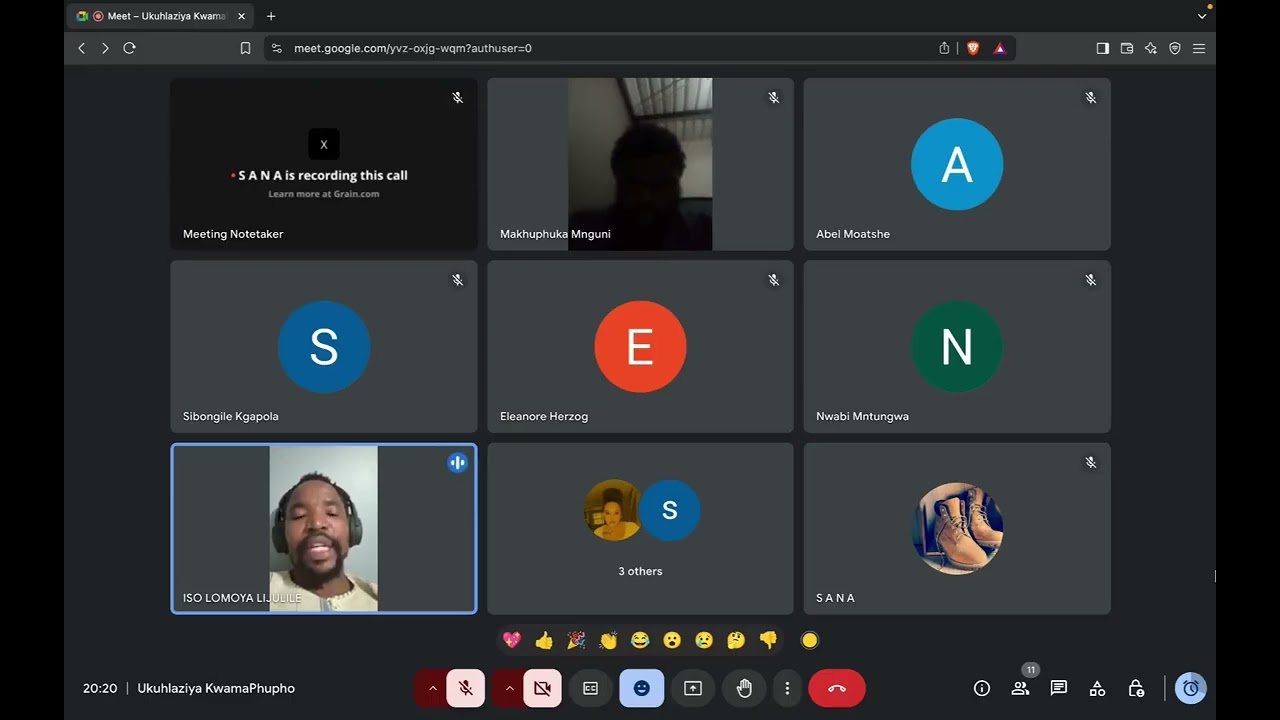
Task: Reload the current page
Action: click(129, 48)
